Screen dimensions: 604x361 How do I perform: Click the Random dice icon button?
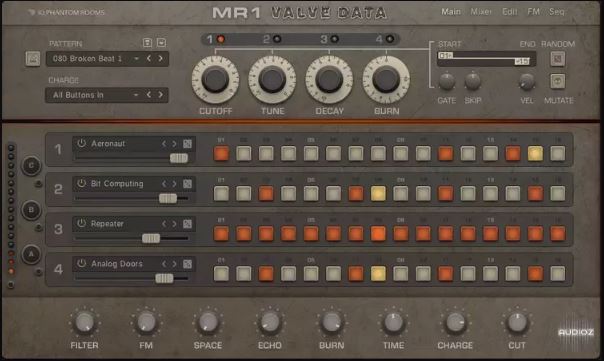coord(557,59)
